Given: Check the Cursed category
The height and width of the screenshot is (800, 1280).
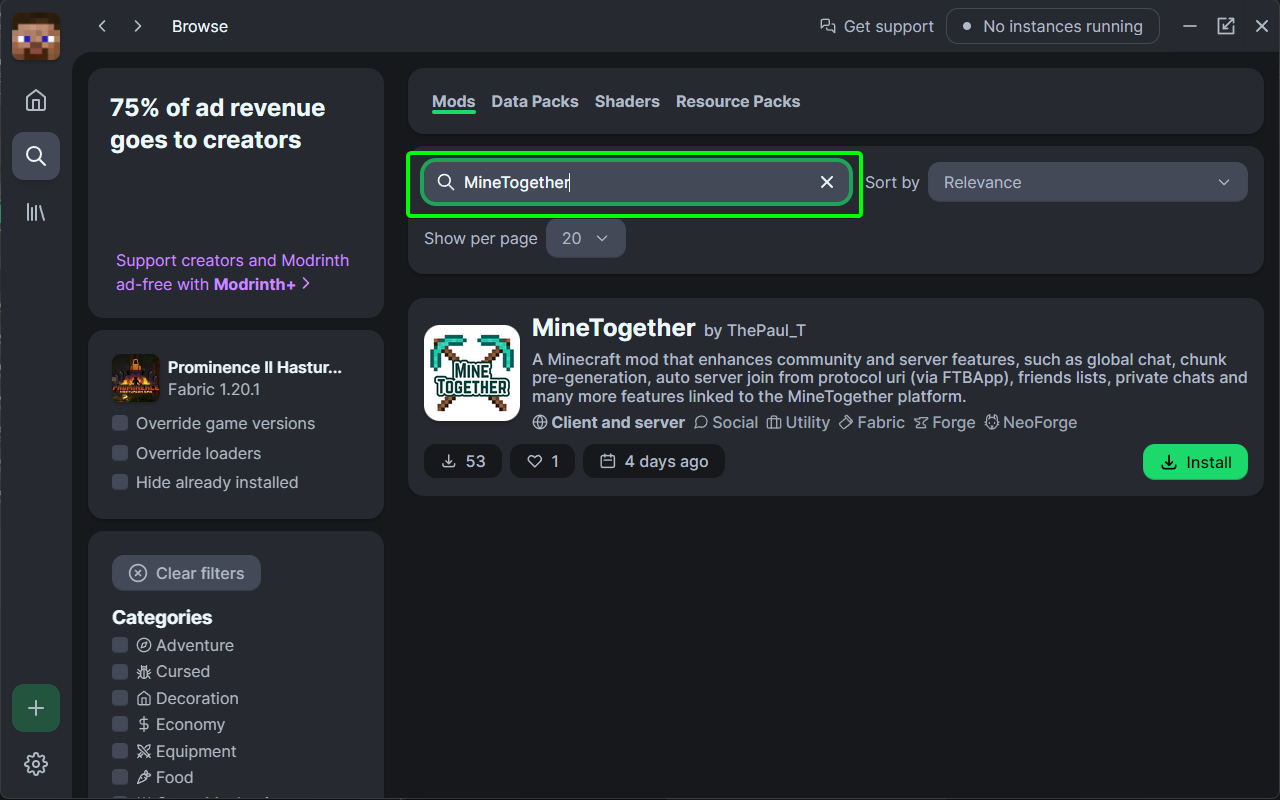Looking at the screenshot, I should point(120,671).
